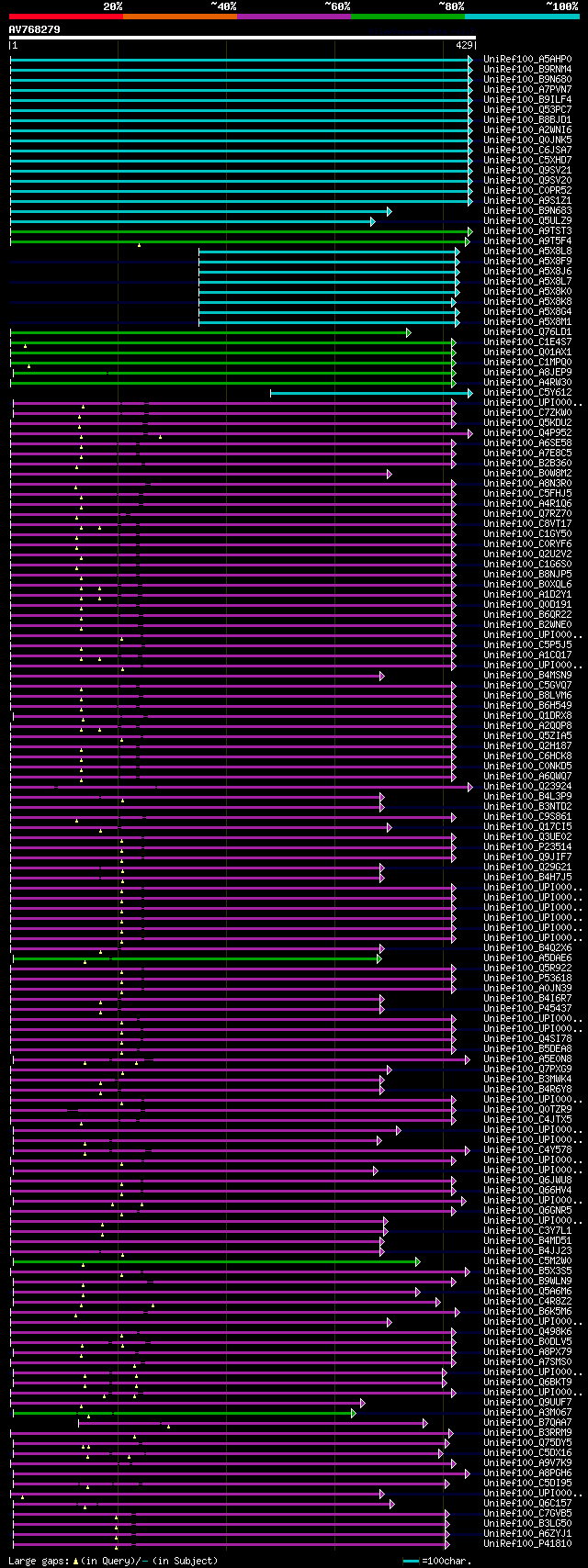Click label UniRef100_Q17CI5
The image size is (588, 1568).
[x=527, y=827]
